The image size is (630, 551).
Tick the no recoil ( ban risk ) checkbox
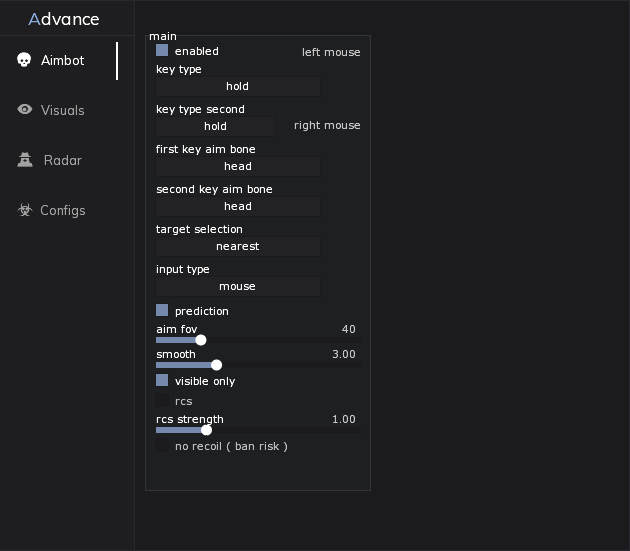click(x=162, y=446)
